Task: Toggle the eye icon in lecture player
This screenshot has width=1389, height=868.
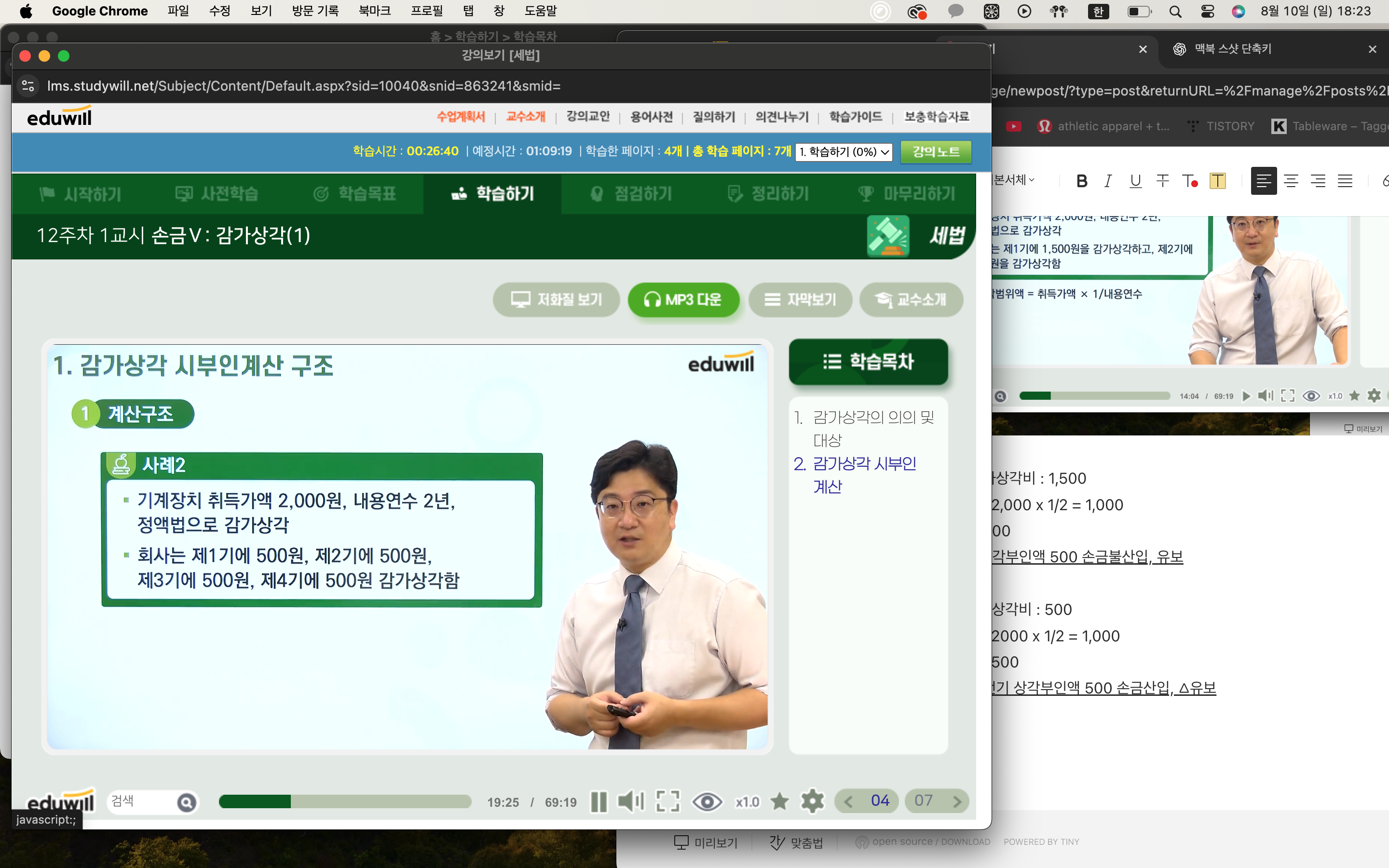Action: (x=707, y=801)
